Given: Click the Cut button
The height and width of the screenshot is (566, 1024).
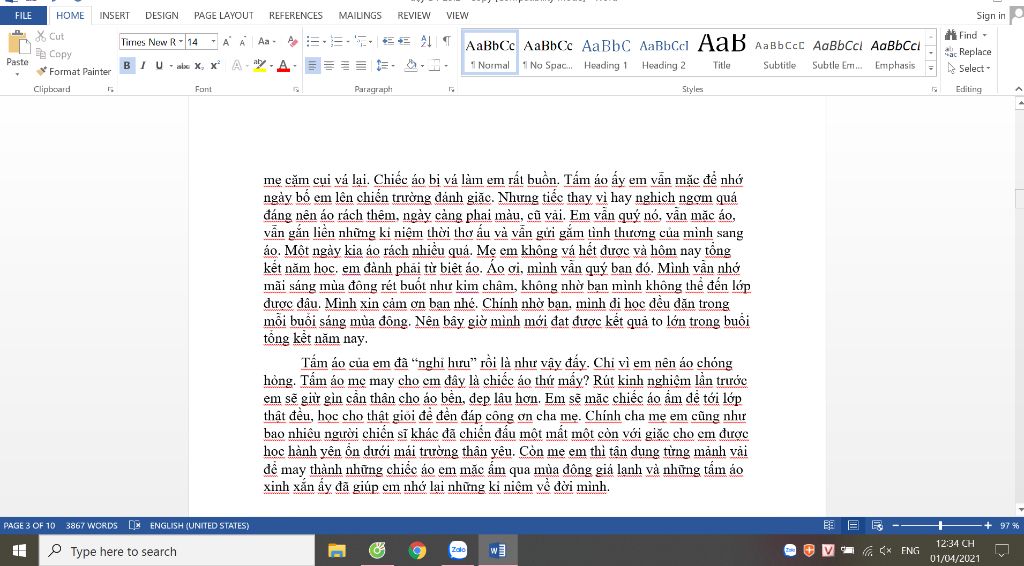Looking at the screenshot, I should pos(50,37).
